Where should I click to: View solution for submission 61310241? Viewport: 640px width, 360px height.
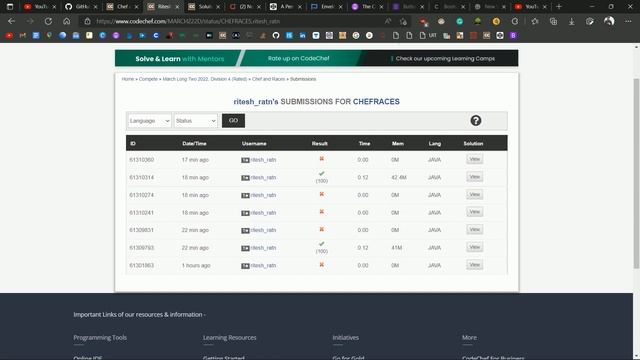click(474, 212)
